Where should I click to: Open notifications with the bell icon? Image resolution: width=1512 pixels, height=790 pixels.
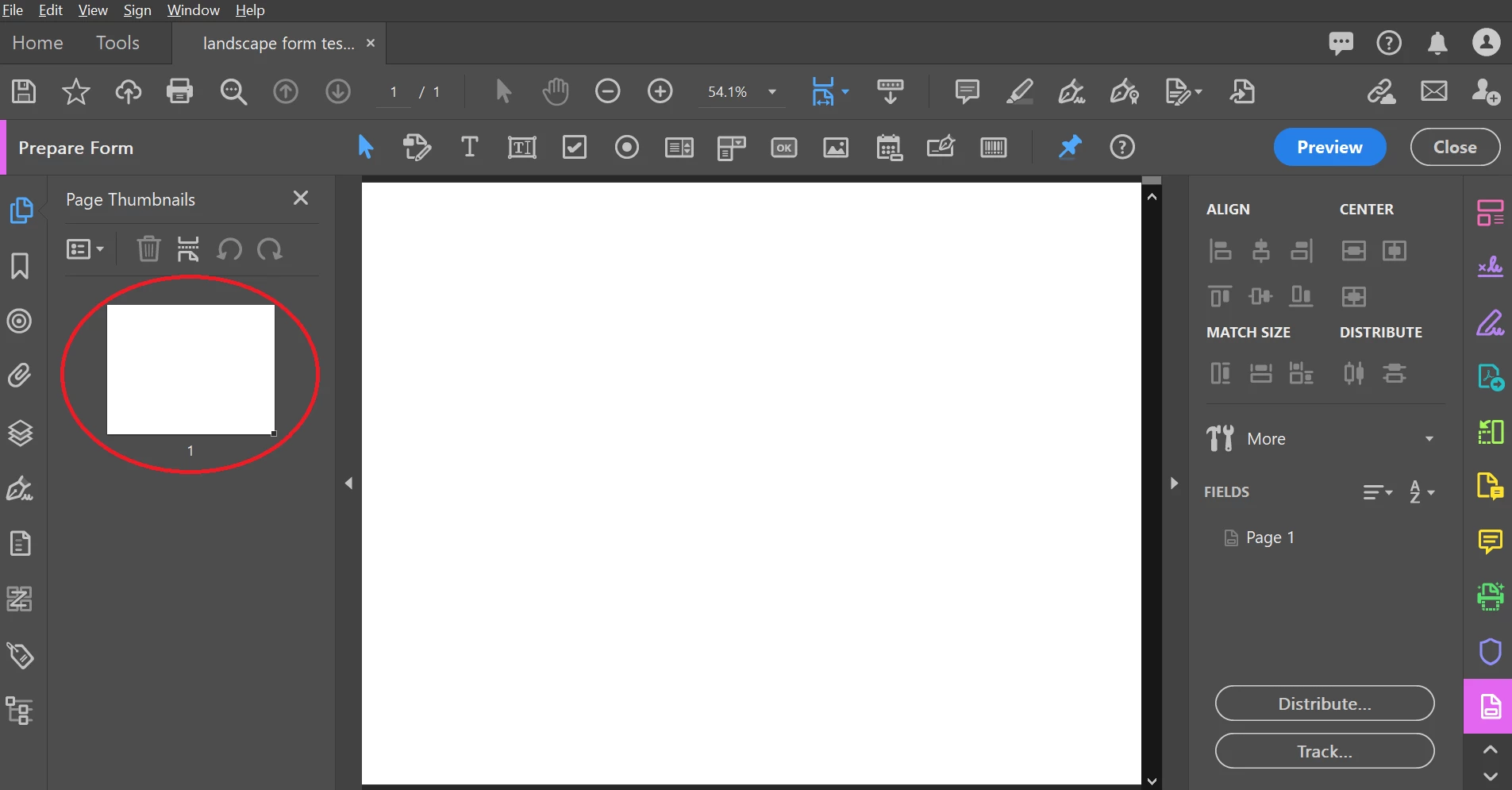coord(1437,43)
